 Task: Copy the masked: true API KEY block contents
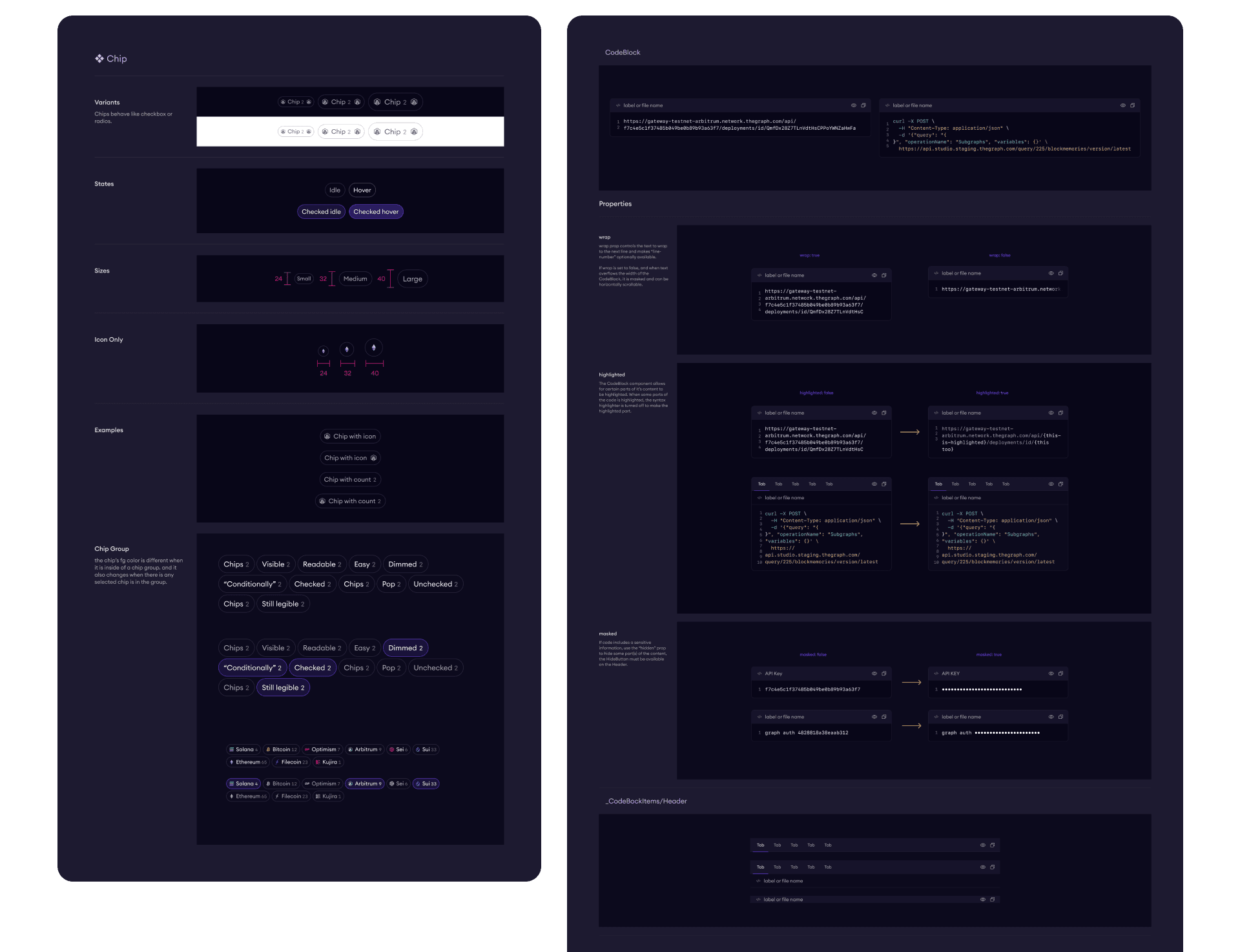pyautogui.click(x=1060, y=674)
